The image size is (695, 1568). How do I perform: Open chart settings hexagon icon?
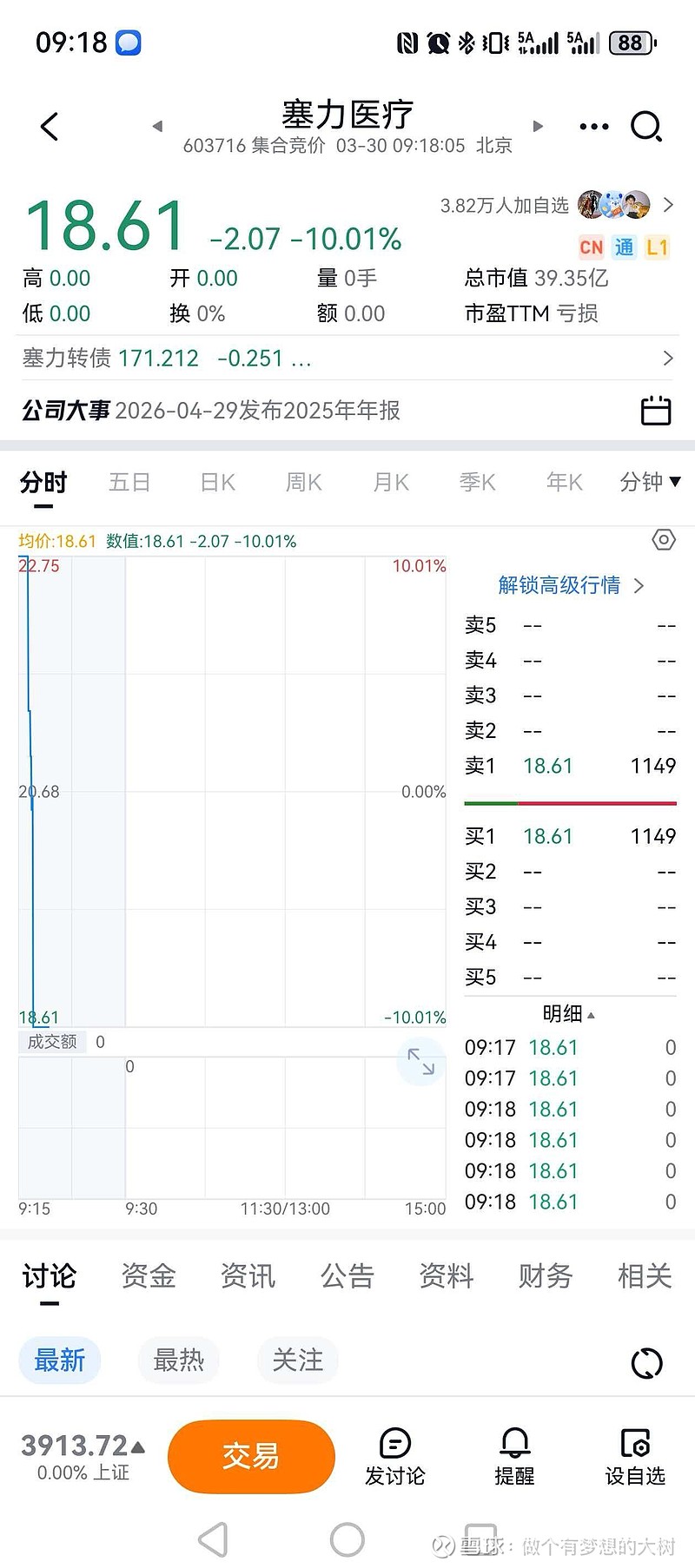point(664,540)
